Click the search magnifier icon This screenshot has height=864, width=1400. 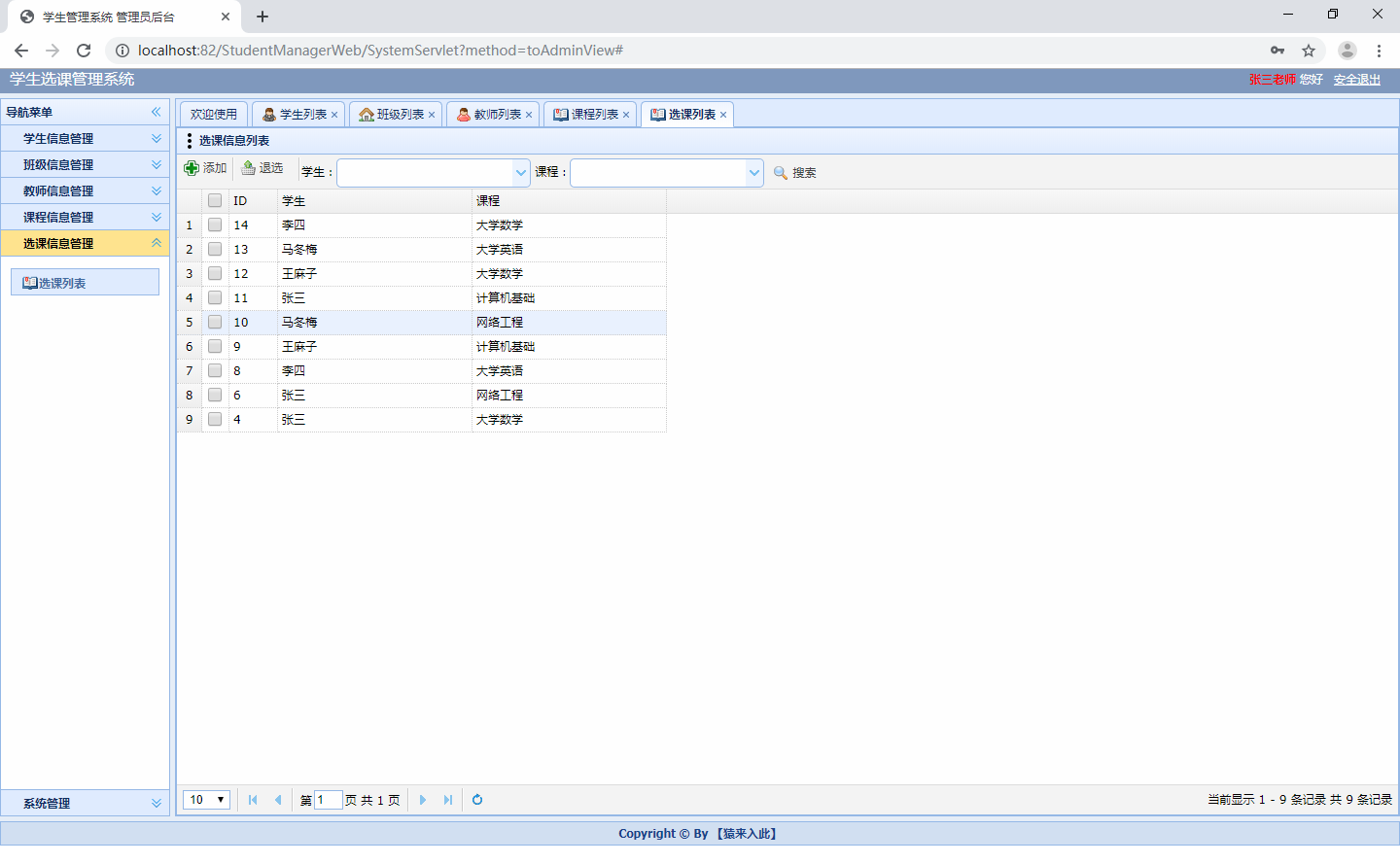pyautogui.click(x=780, y=172)
